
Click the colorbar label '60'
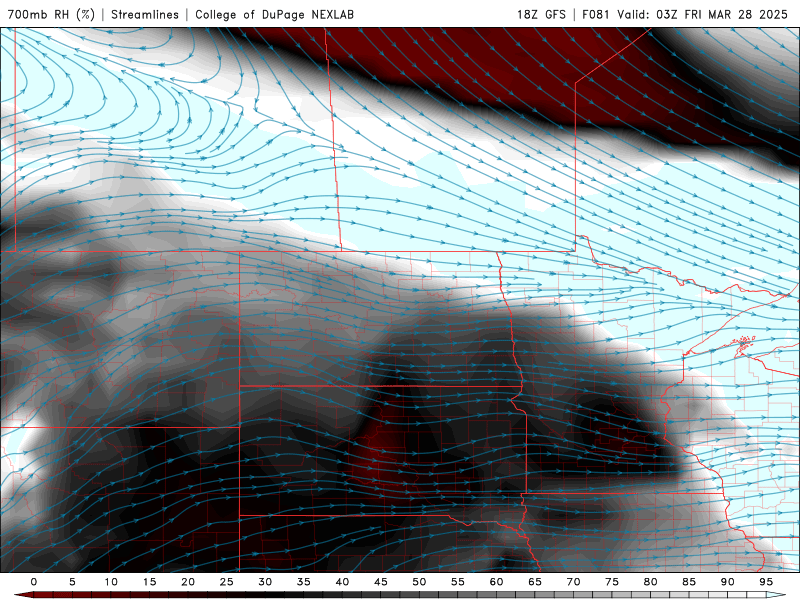coord(496,582)
